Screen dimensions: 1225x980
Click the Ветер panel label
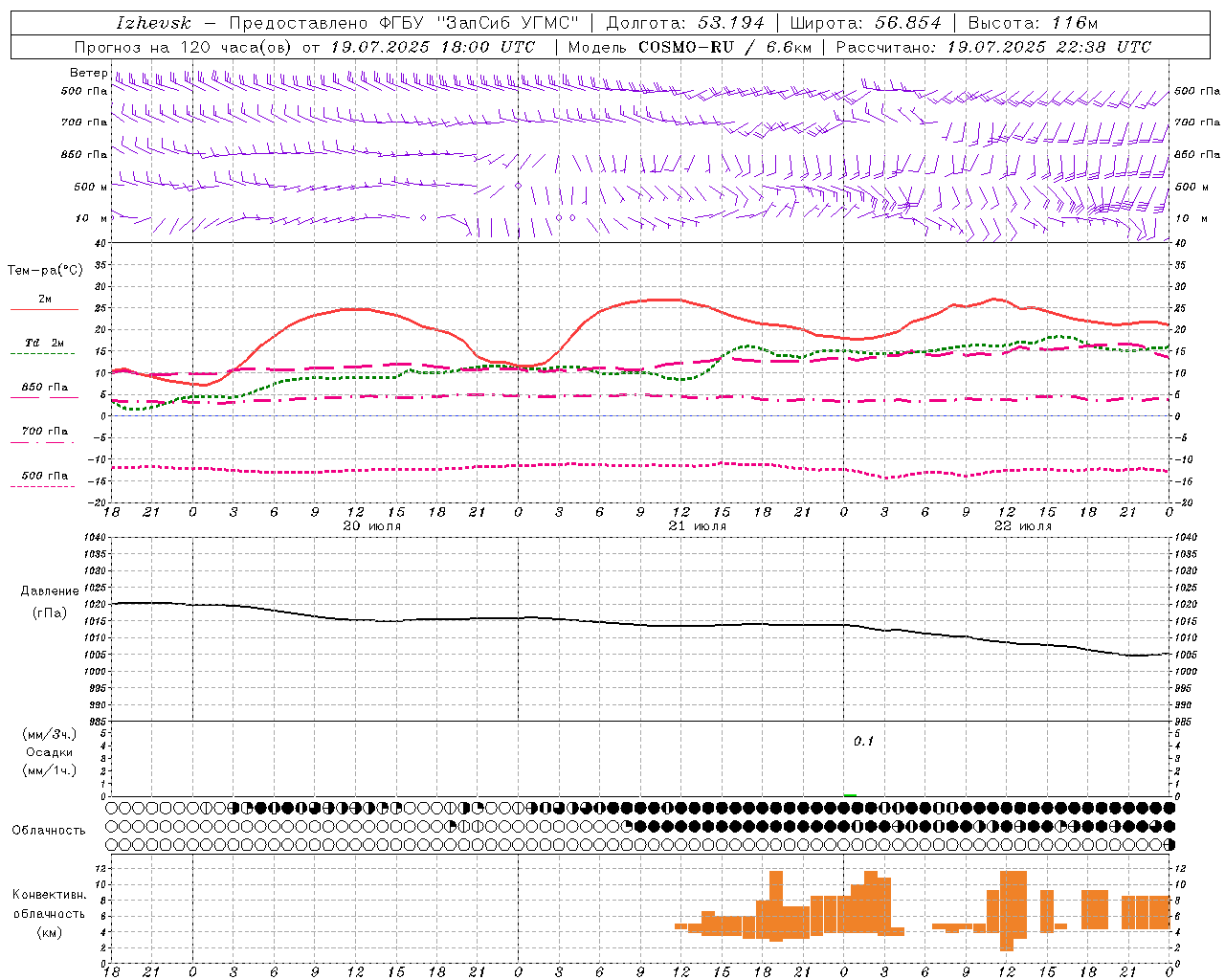coord(89,73)
